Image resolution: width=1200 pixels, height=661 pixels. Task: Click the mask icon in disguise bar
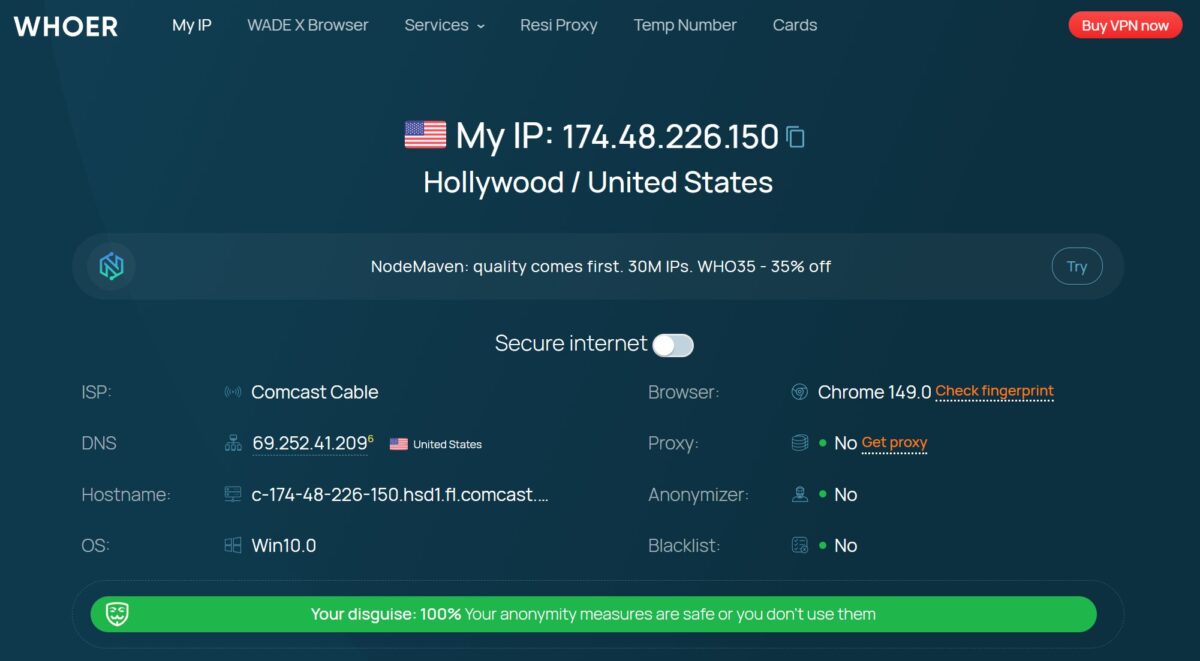(x=118, y=614)
